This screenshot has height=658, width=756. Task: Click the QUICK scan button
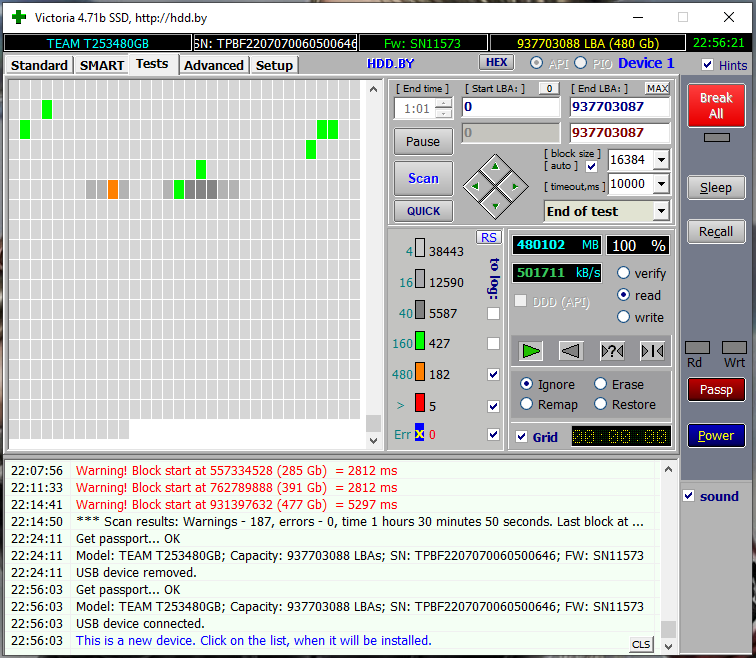(x=423, y=211)
